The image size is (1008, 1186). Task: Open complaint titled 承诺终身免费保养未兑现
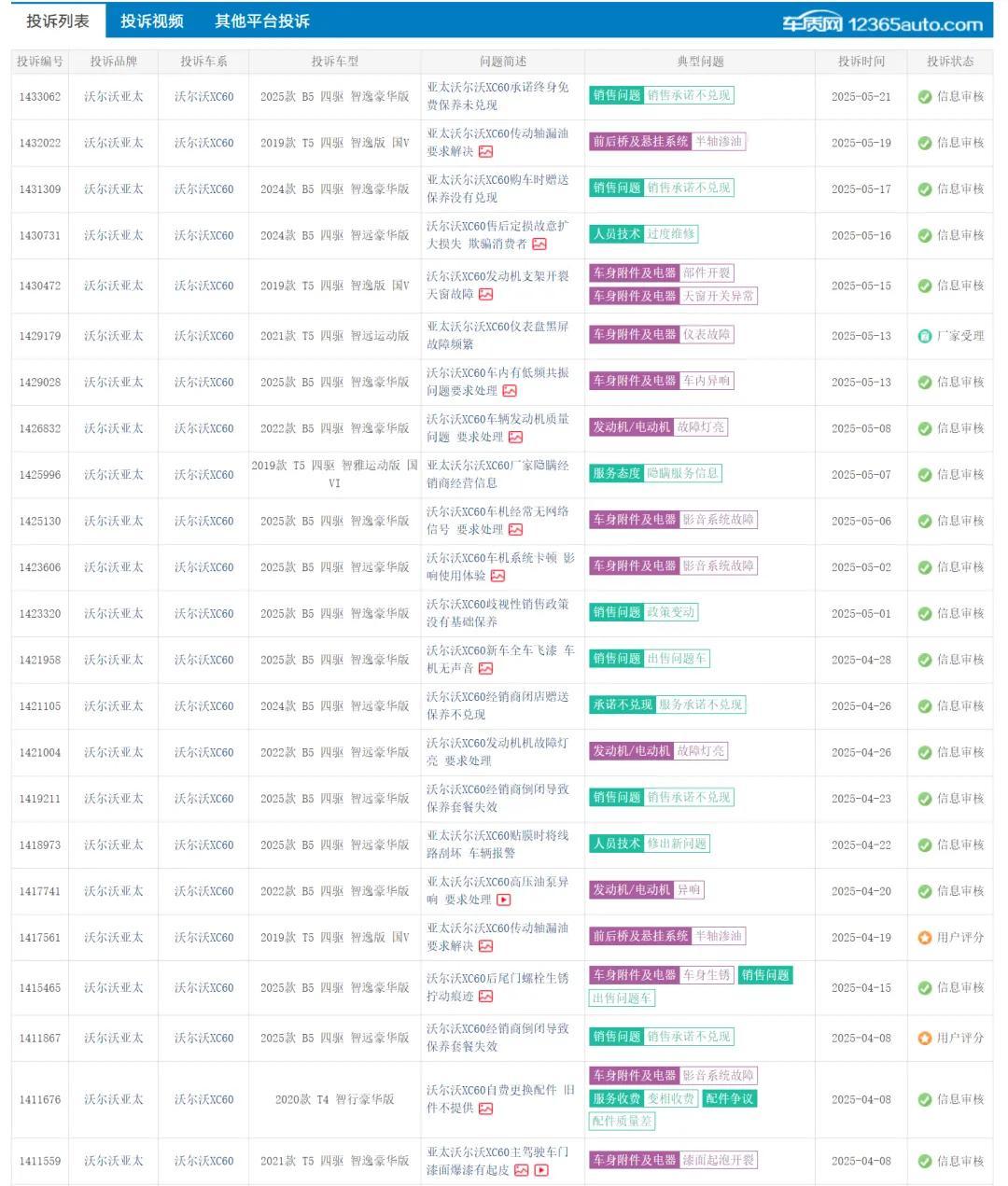coord(497,96)
